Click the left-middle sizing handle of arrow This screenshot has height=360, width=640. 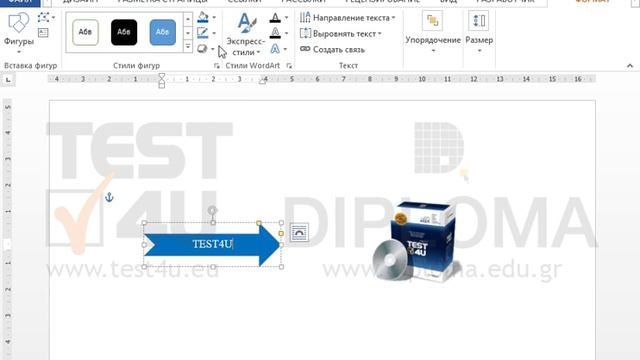144,245
